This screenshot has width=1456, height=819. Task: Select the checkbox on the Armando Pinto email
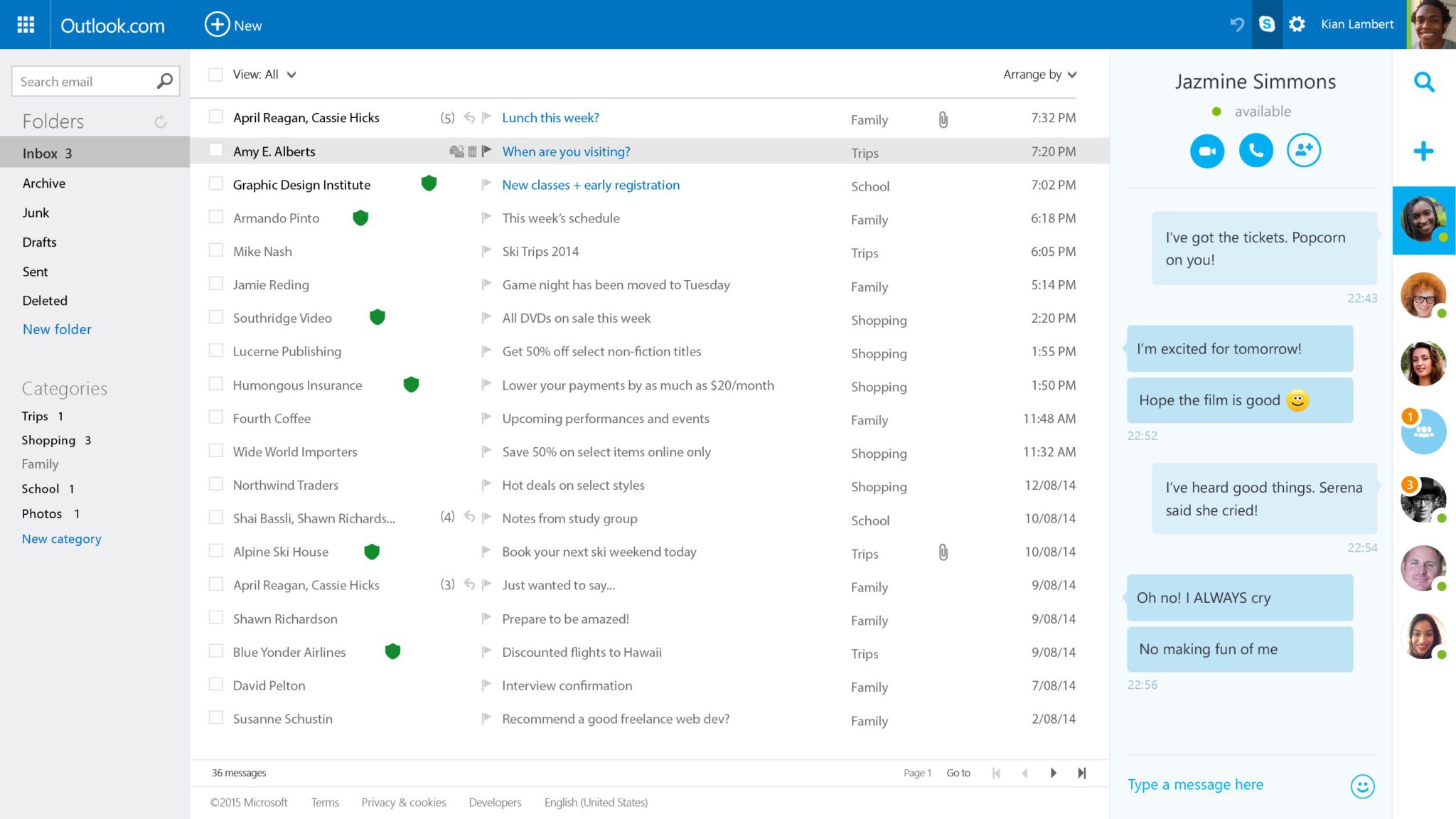(215, 218)
